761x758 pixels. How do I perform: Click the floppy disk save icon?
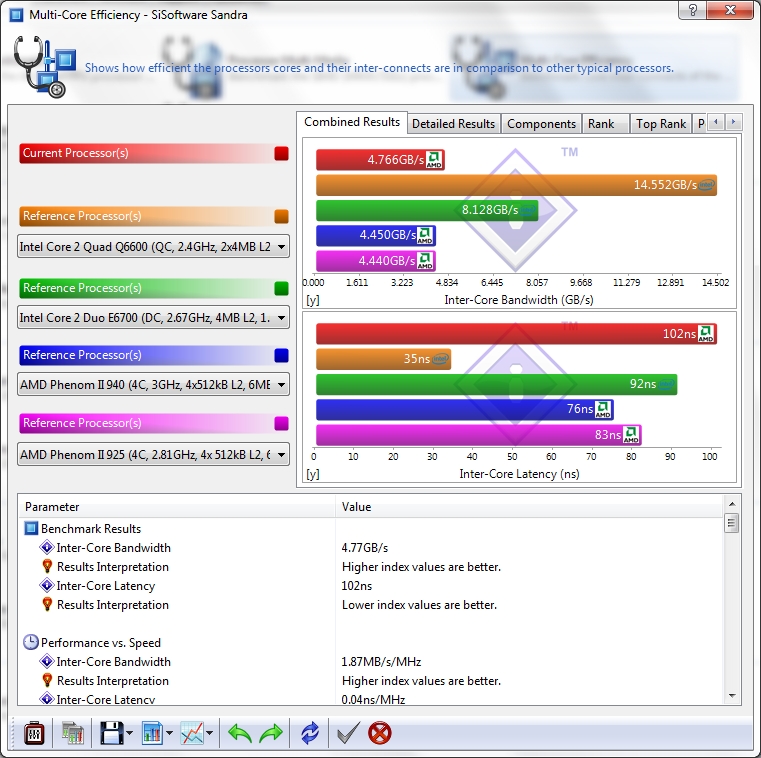point(112,733)
